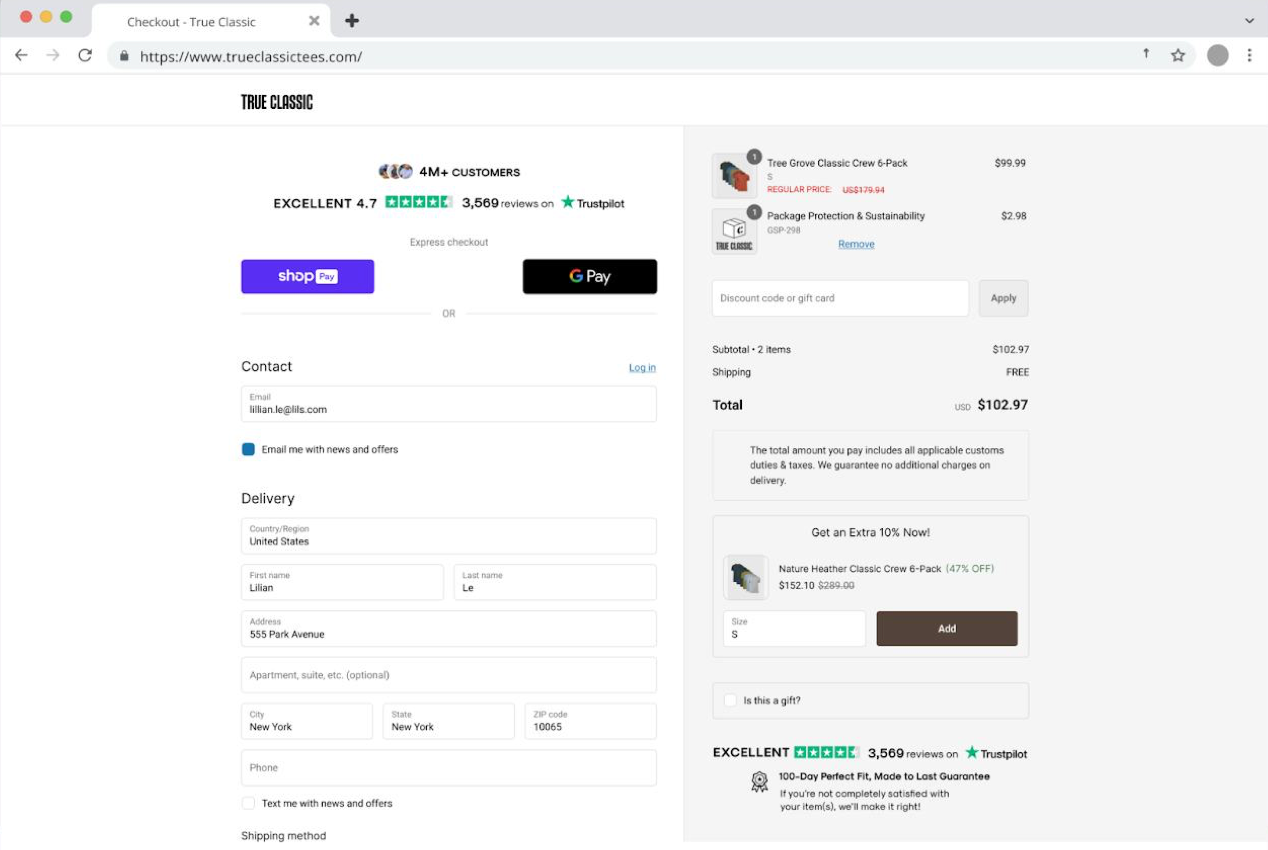Click the Trustpilot stars below the gift option
Image resolution: width=1268 pixels, height=850 pixels.
(827, 752)
